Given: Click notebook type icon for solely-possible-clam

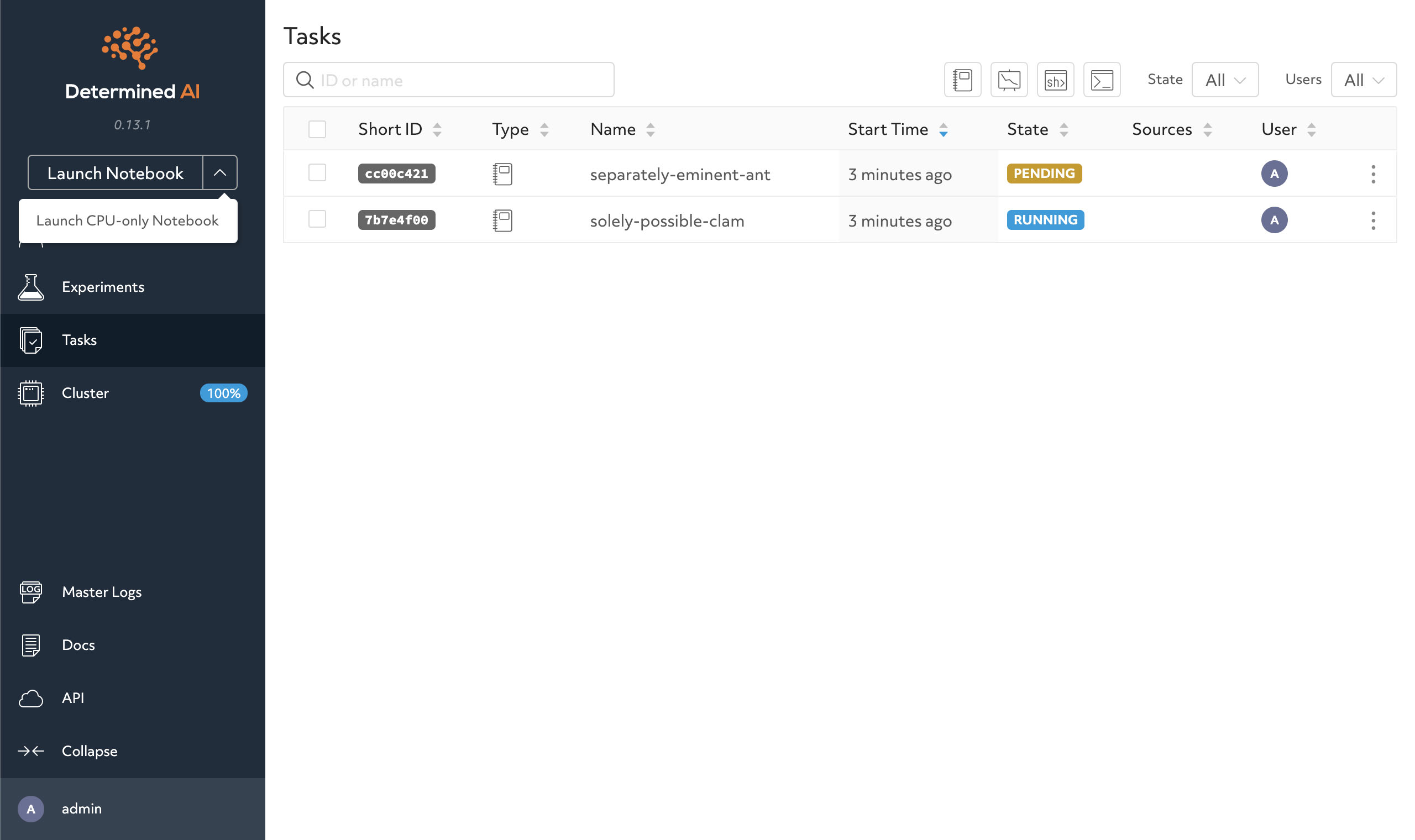Looking at the screenshot, I should 502,220.
